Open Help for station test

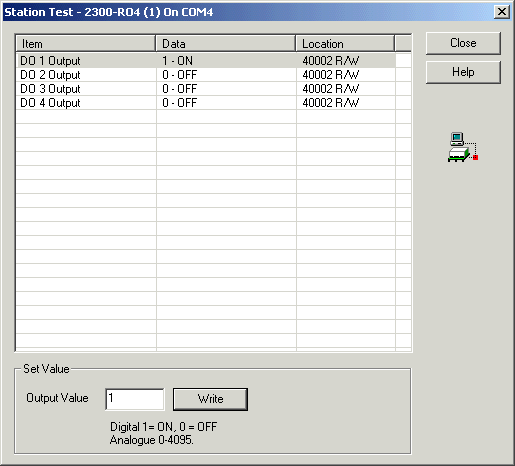(x=463, y=72)
